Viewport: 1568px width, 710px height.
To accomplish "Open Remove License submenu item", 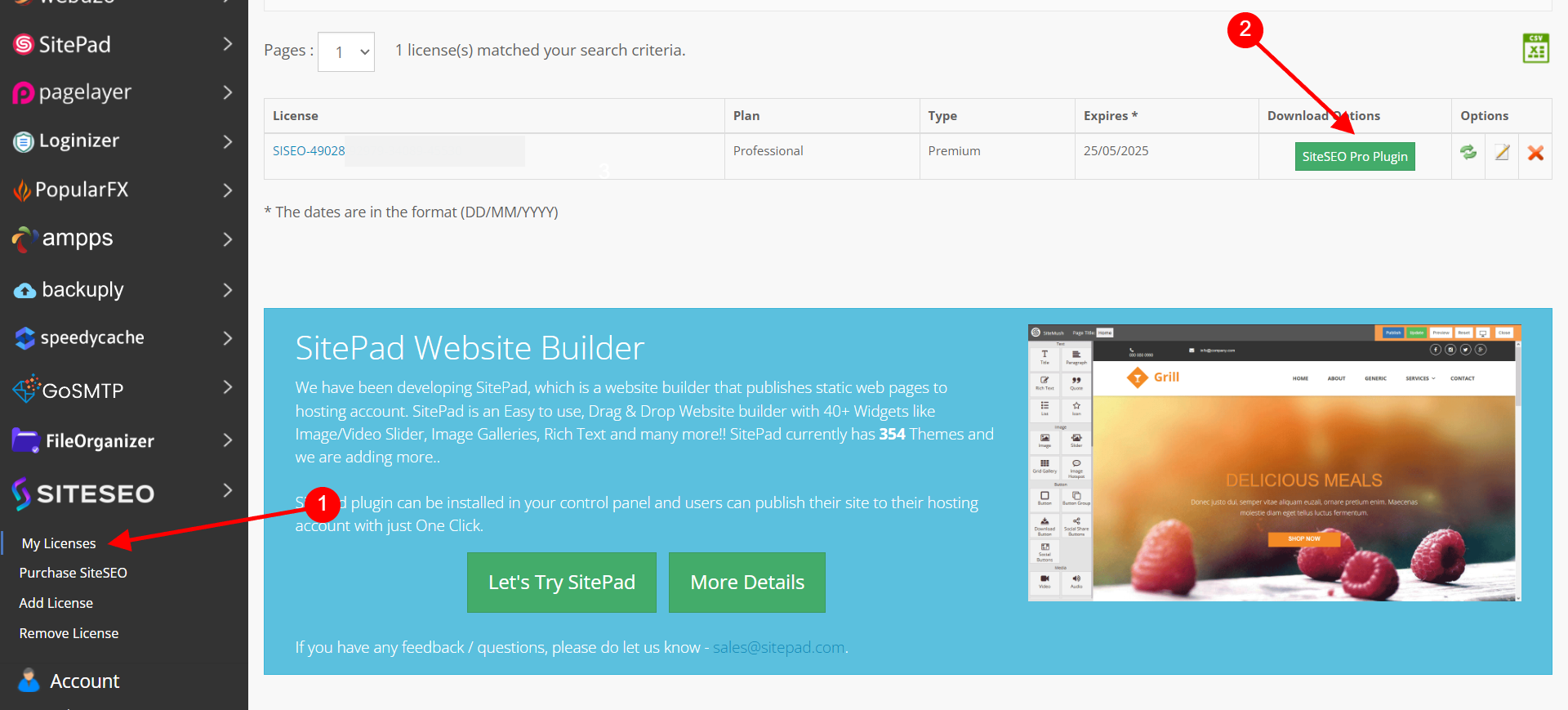I will [69, 633].
